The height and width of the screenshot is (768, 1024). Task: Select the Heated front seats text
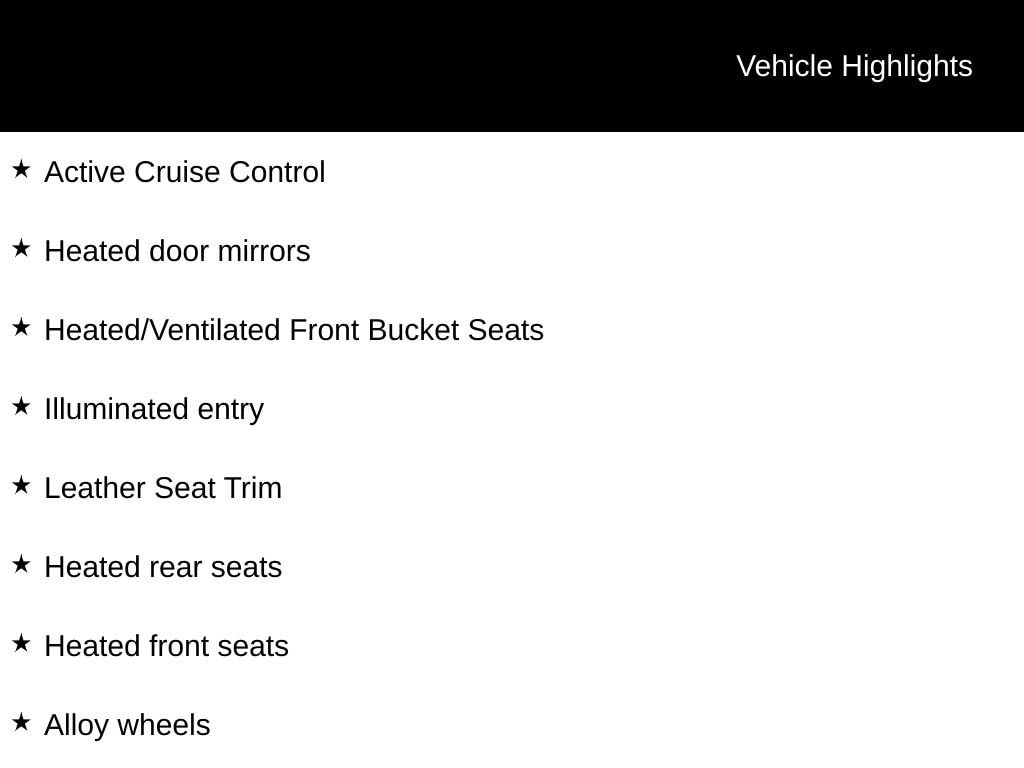click(166, 646)
